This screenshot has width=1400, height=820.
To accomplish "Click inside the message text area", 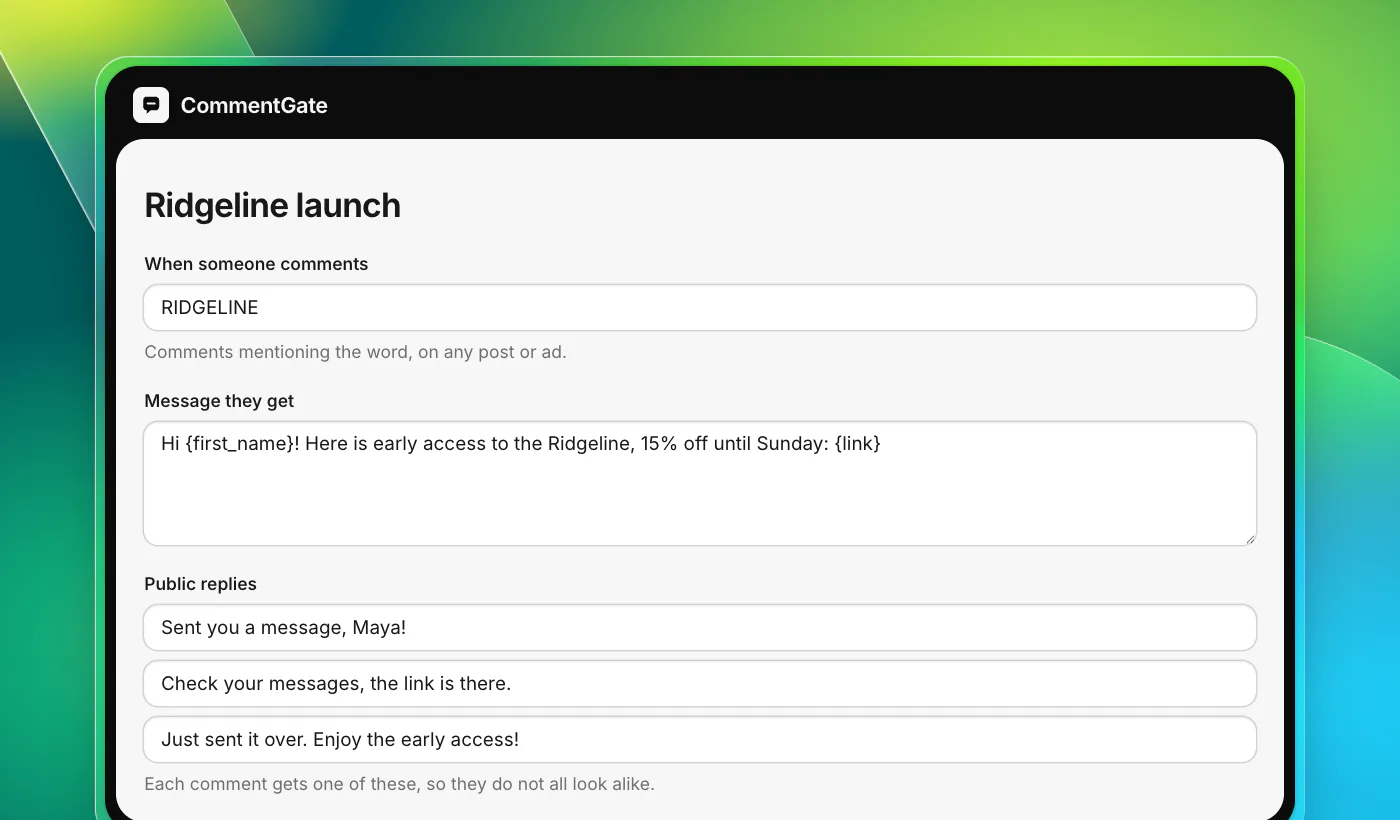I will click(700, 483).
